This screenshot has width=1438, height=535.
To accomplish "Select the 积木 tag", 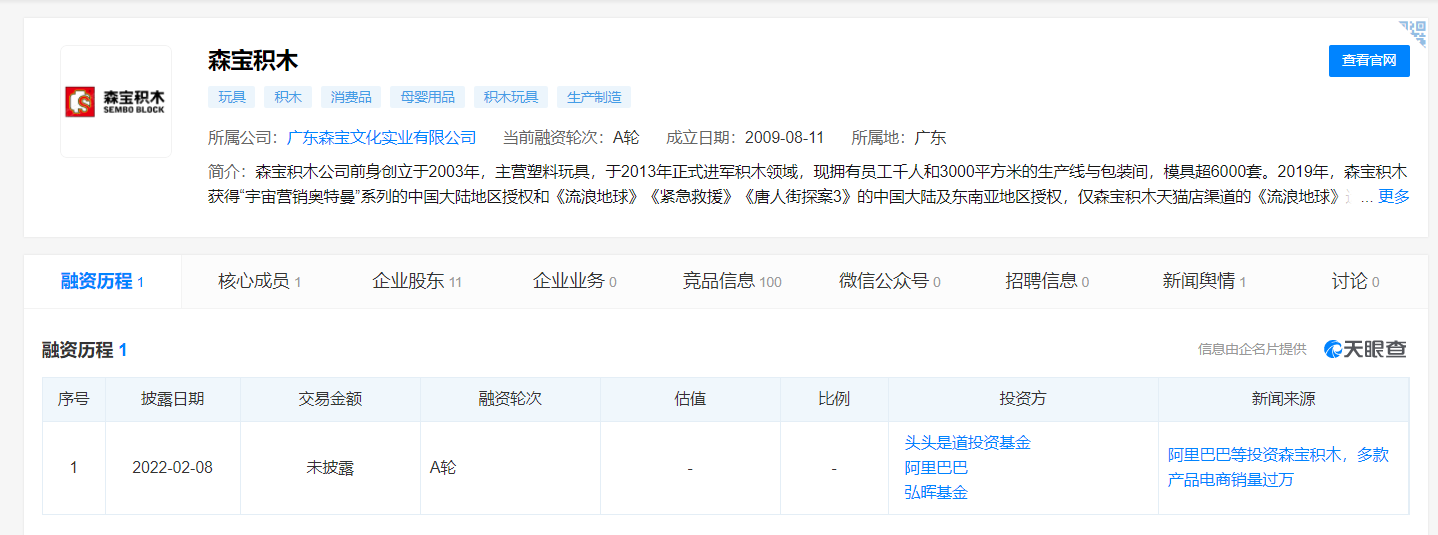I will coord(288,97).
